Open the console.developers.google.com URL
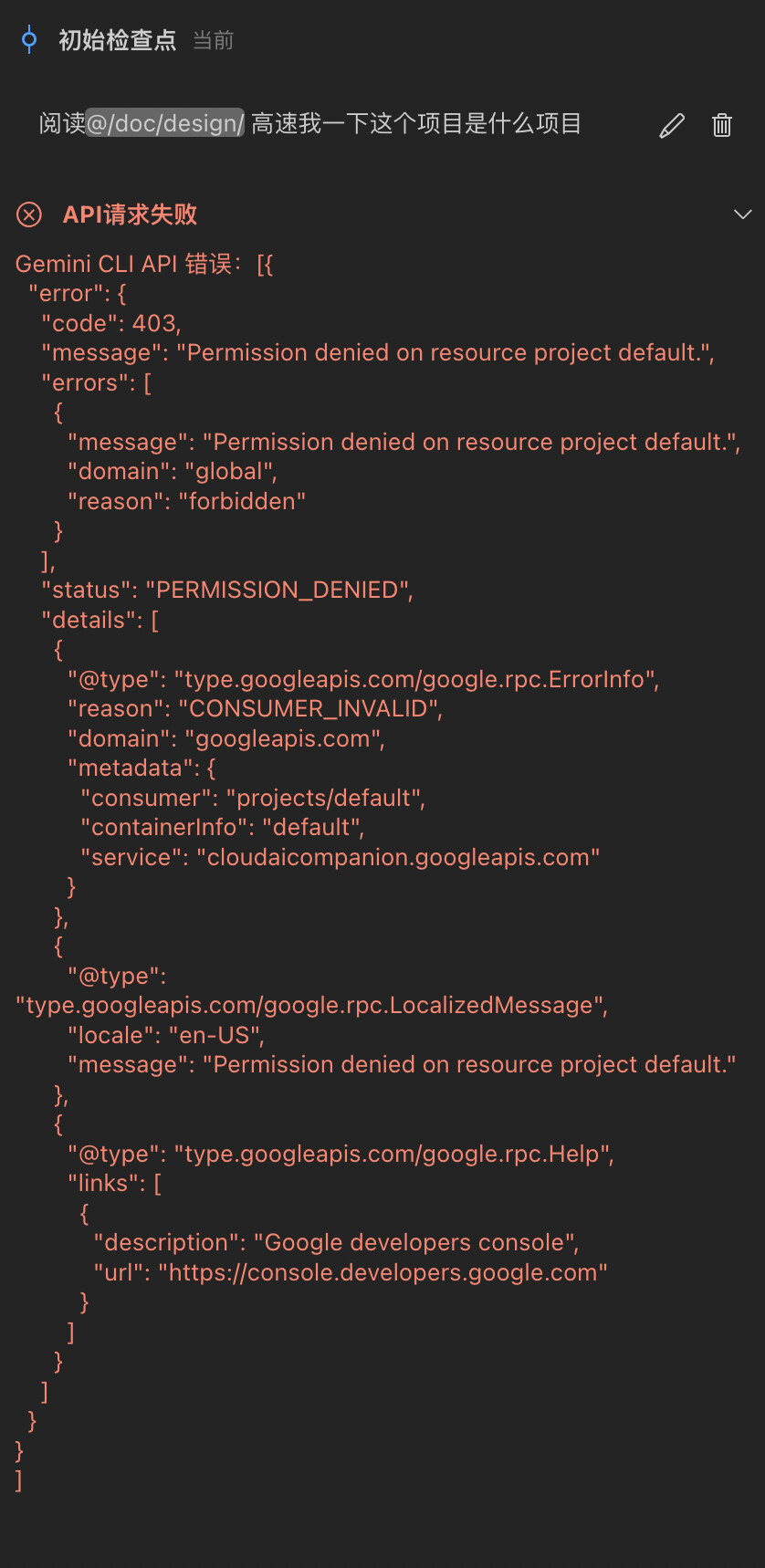Image resolution: width=765 pixels, height=1568 pixels. click(x=383, y=1272)
